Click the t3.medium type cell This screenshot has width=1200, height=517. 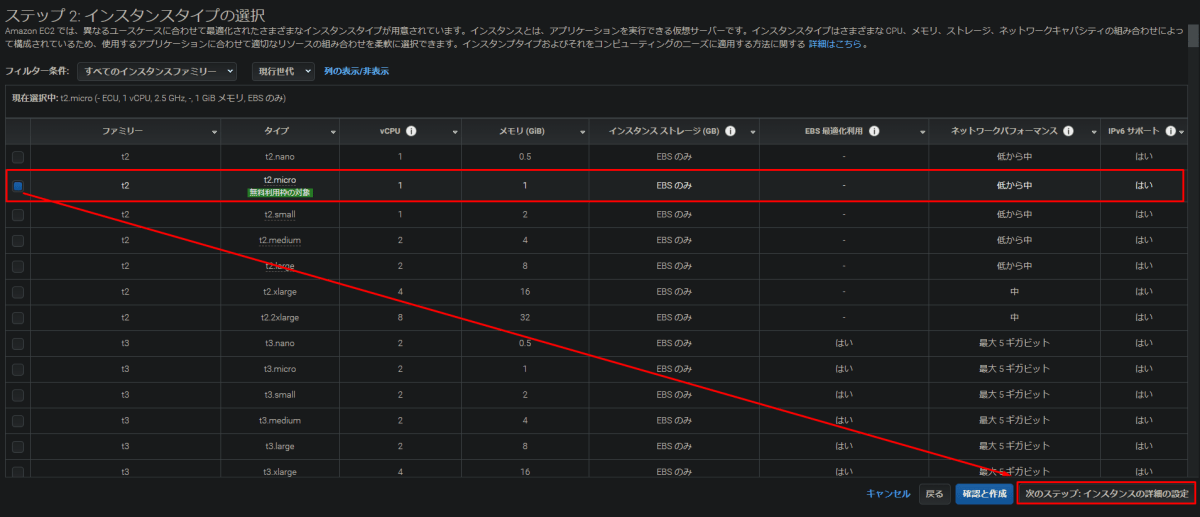[280, 420]
